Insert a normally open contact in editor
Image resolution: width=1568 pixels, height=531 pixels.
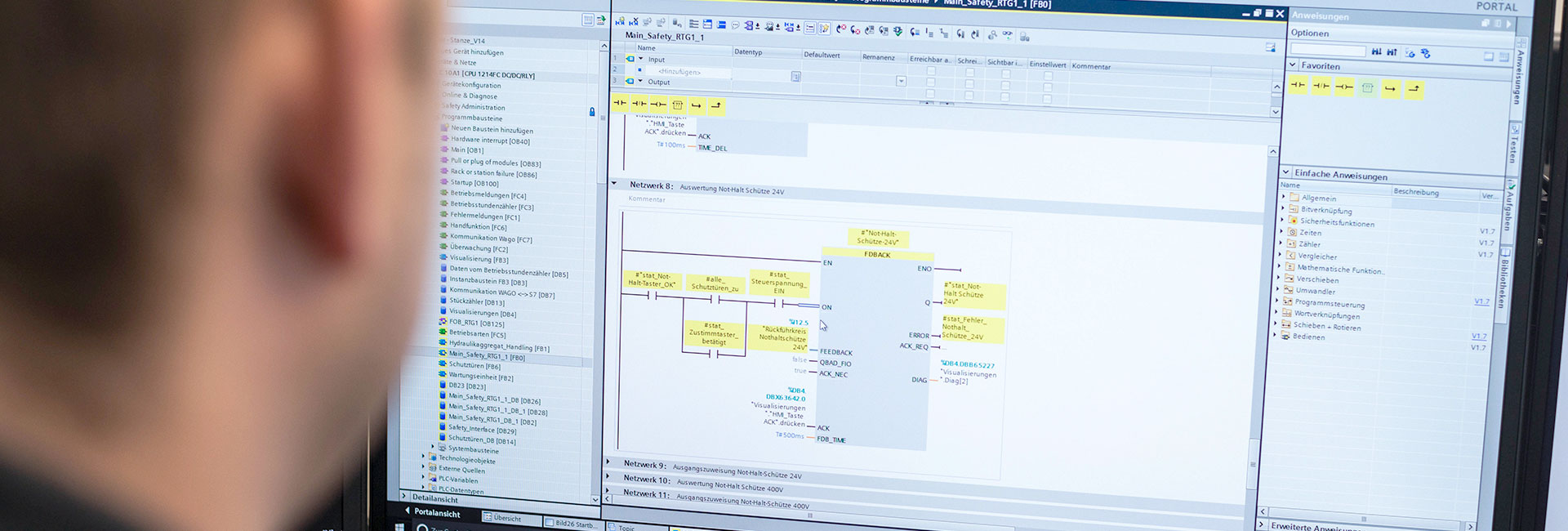tap(620, 103)
